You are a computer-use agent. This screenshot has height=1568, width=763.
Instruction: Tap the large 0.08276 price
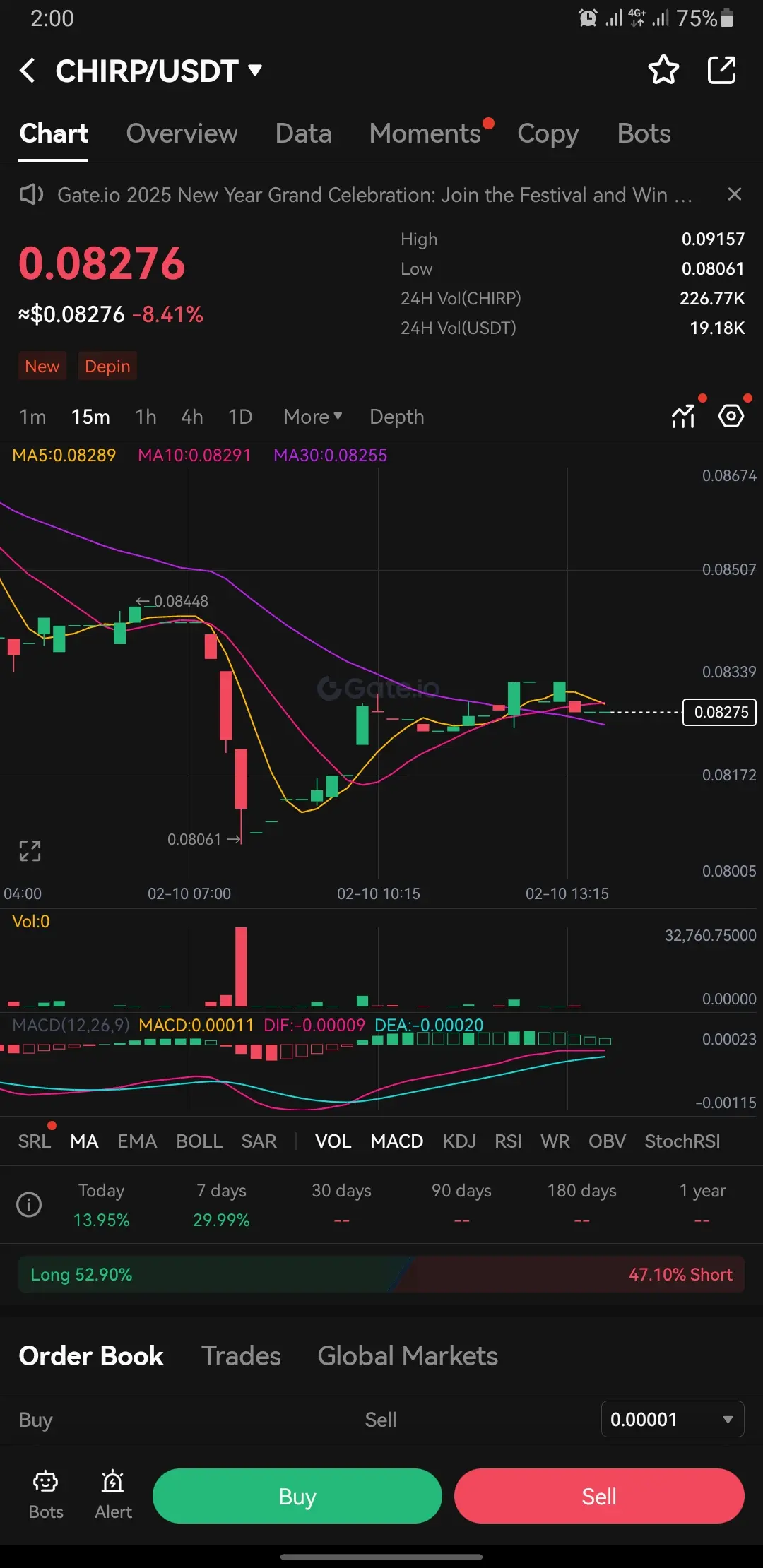pos(102,263)
